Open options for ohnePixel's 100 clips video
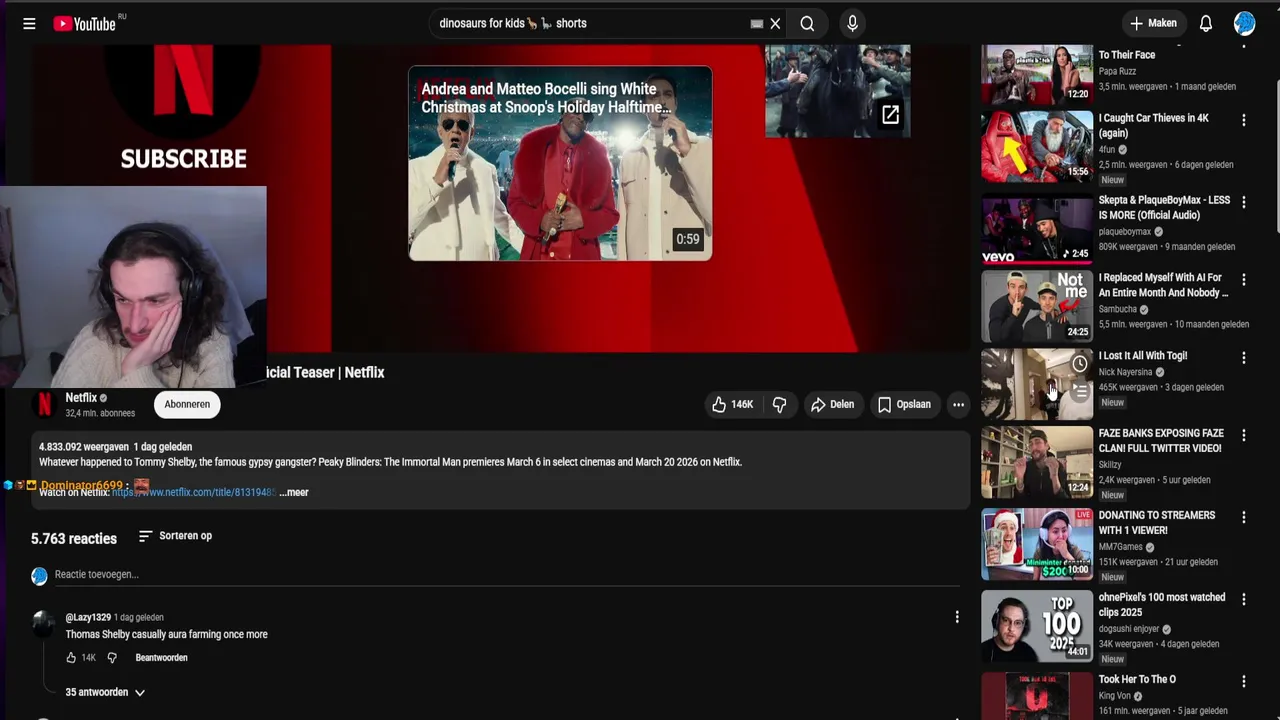This screenshot has height=720, width=1280. tap(1244, 600)
